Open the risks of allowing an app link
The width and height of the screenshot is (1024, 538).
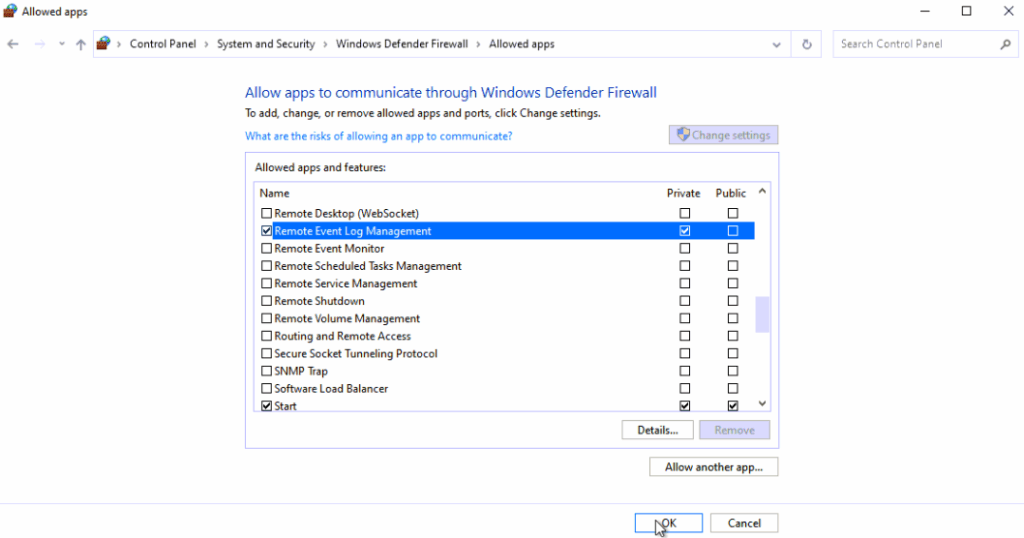(378, 136)
